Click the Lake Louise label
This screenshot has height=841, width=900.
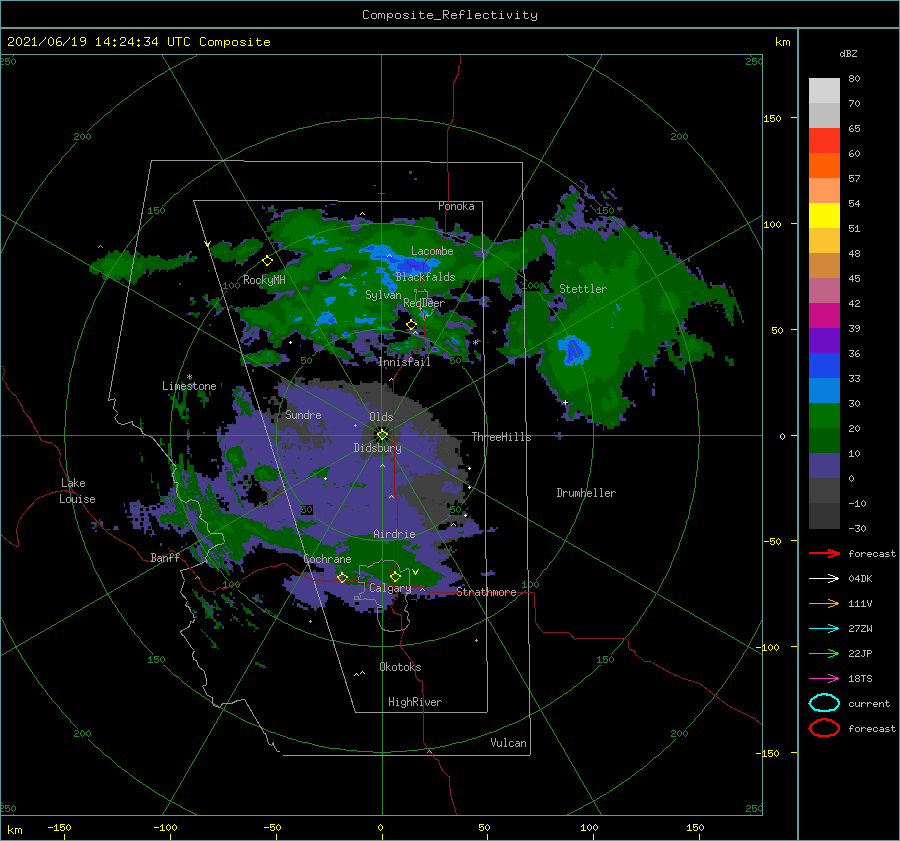(x=77, y=491)
